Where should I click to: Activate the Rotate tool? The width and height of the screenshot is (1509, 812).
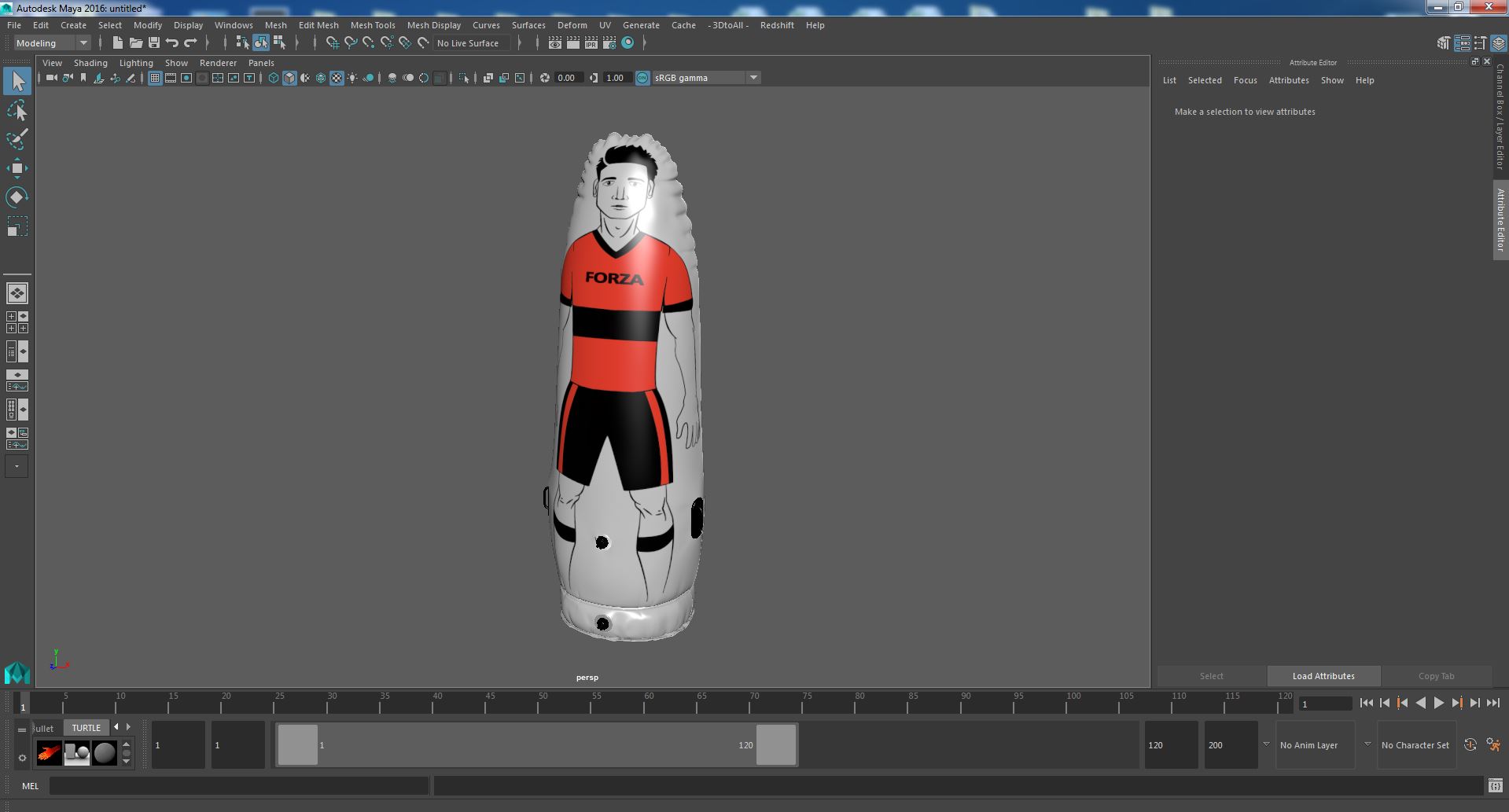point(17,197)
